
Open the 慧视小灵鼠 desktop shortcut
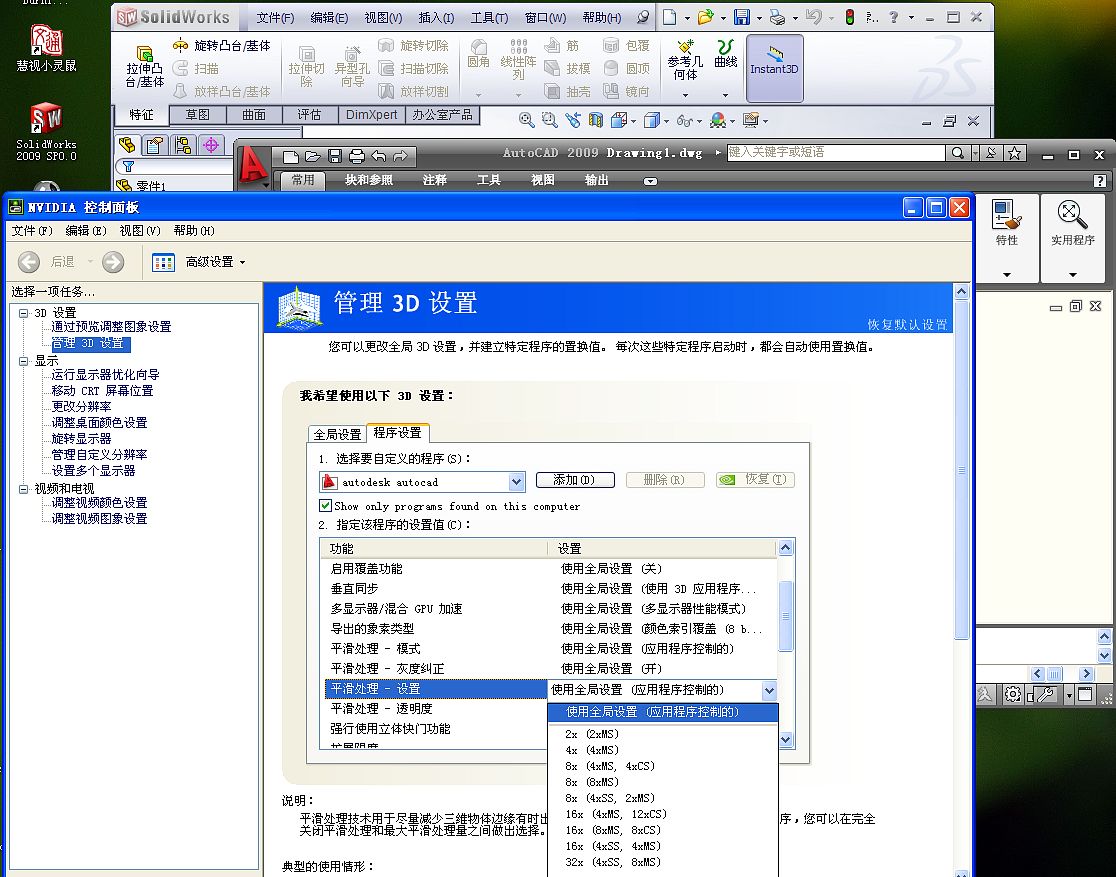[46, 48]
